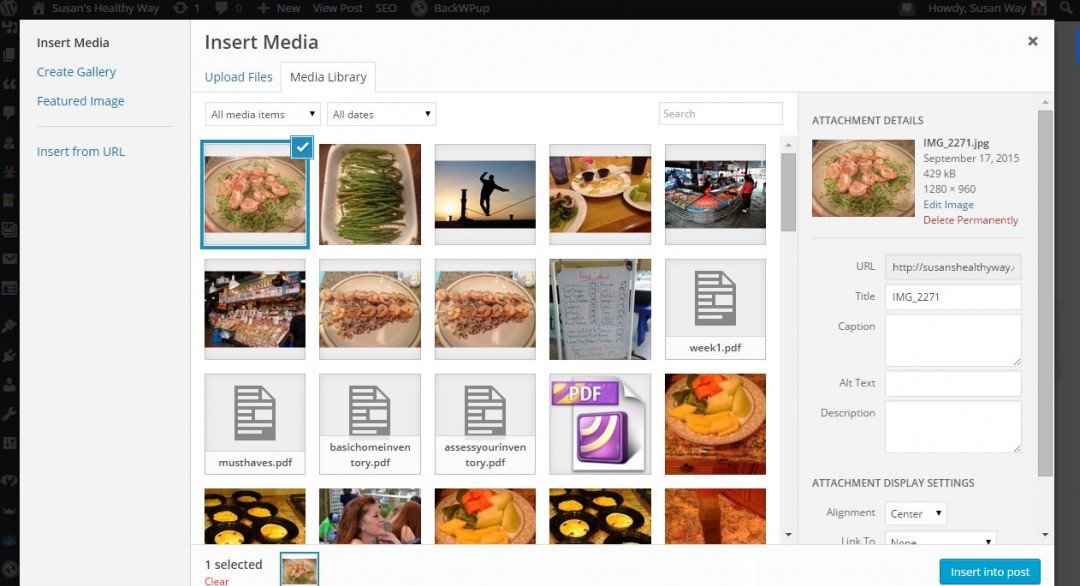Open the Alignment Center dropdown
The height and width of the screenshot is (586, 1080).
click(x=915, y=514)
